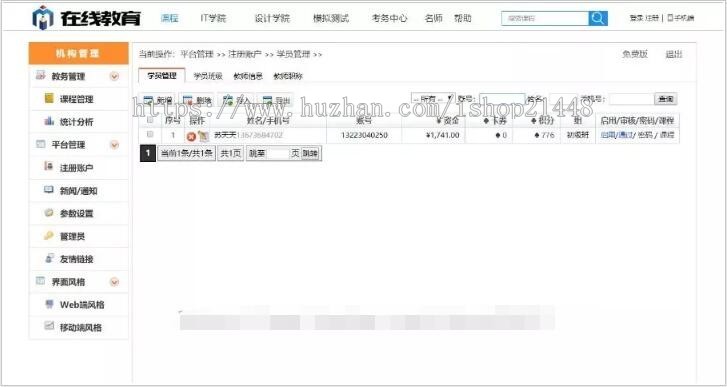
Task: Click the account cell 13223040250
Action: tap(364, 135)
